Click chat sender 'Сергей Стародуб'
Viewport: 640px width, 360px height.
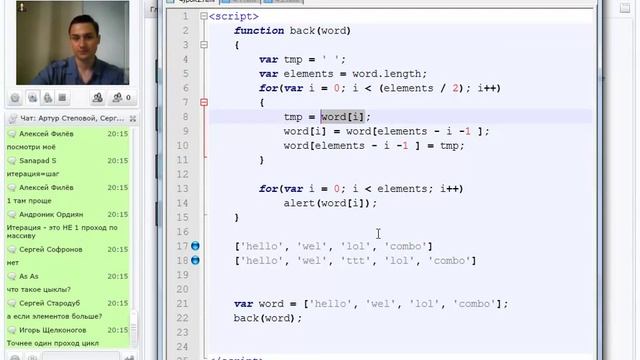(49, 303)
